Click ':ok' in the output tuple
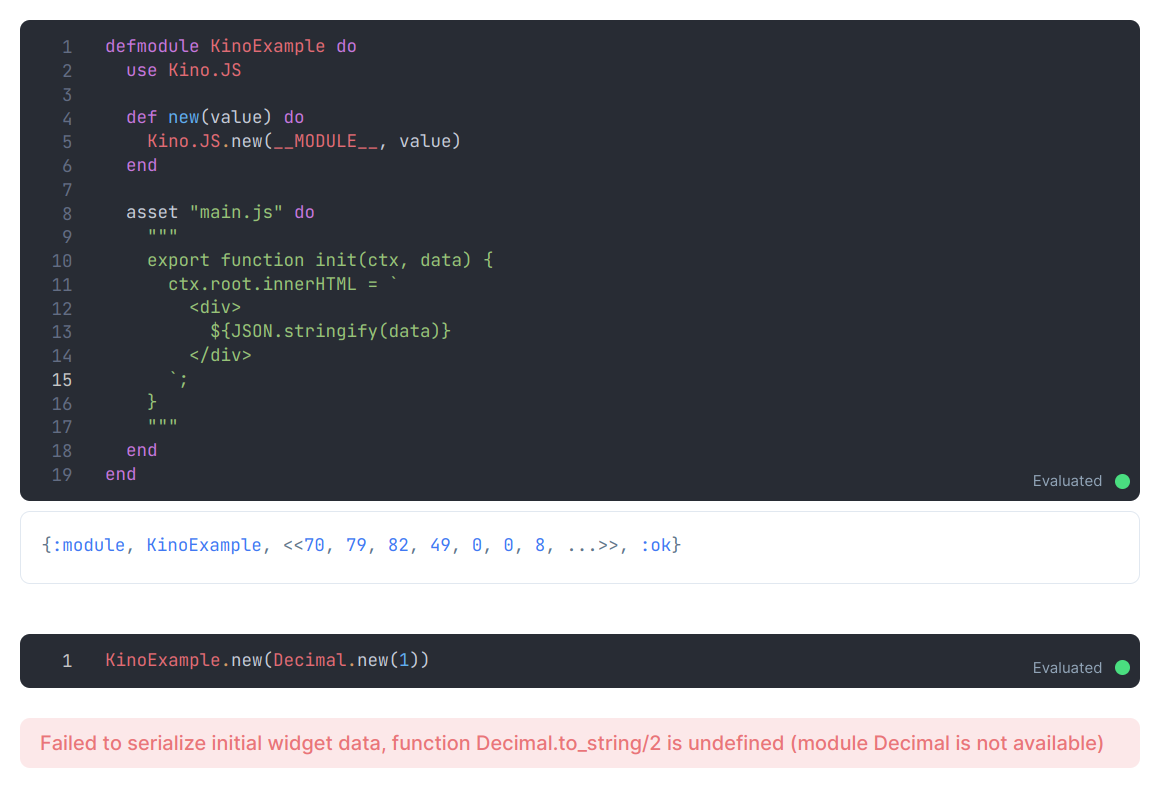This screenshot has width=1166, height=804. 655,545
